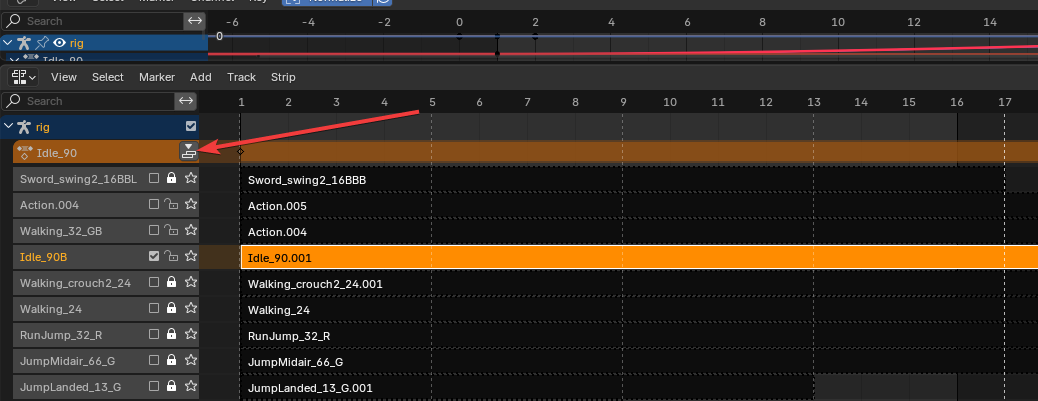
Task: Click frame 9 on the NLA timeline ruler
Action: (623, 101)
